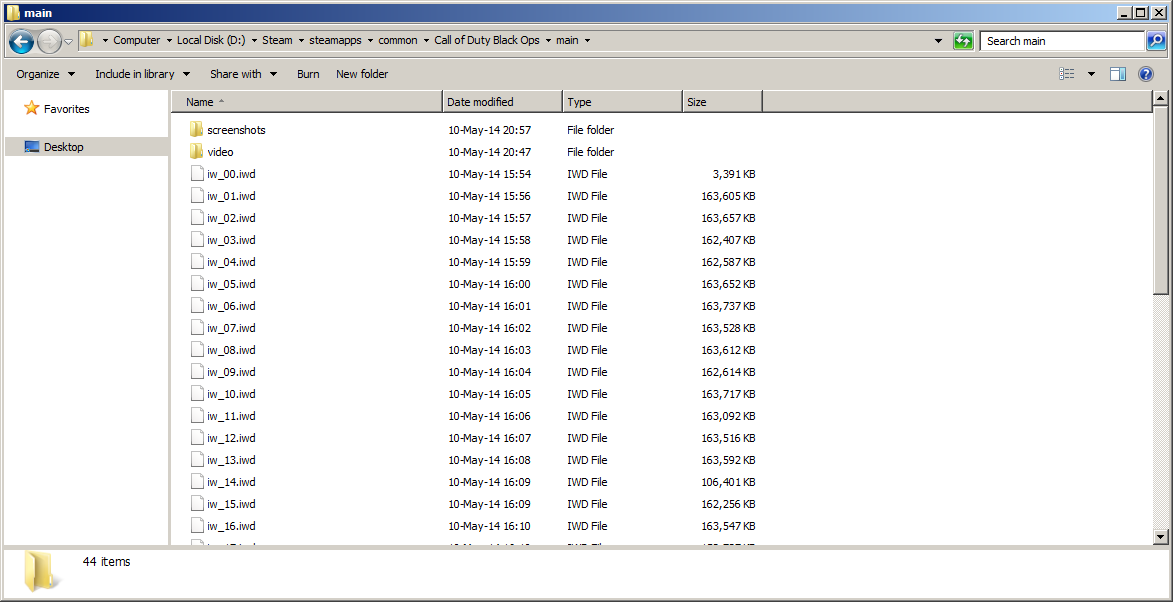Click the scrollbar down arrow

coord(1160,536)
